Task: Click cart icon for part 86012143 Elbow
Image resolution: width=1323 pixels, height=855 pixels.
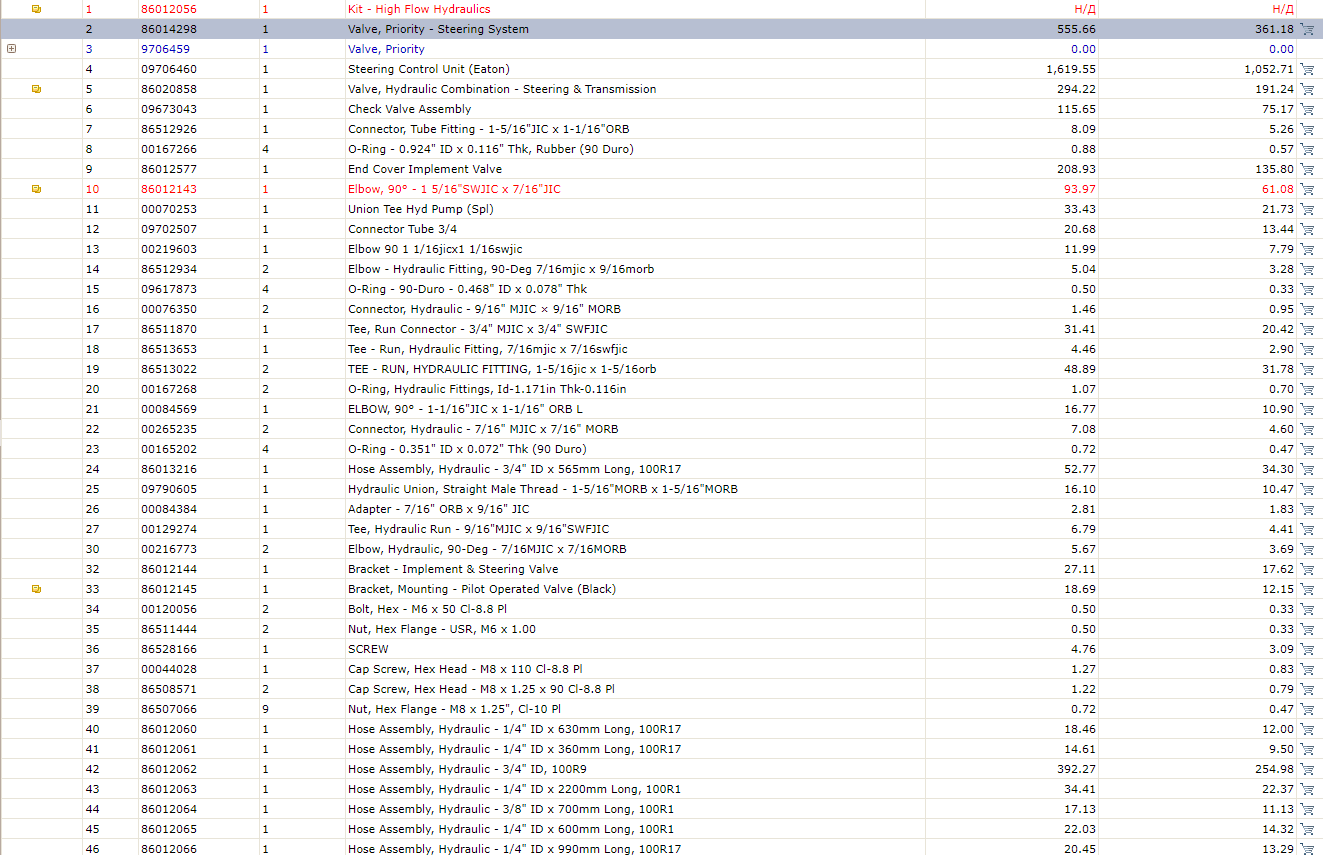Action: coord(1307,189)
